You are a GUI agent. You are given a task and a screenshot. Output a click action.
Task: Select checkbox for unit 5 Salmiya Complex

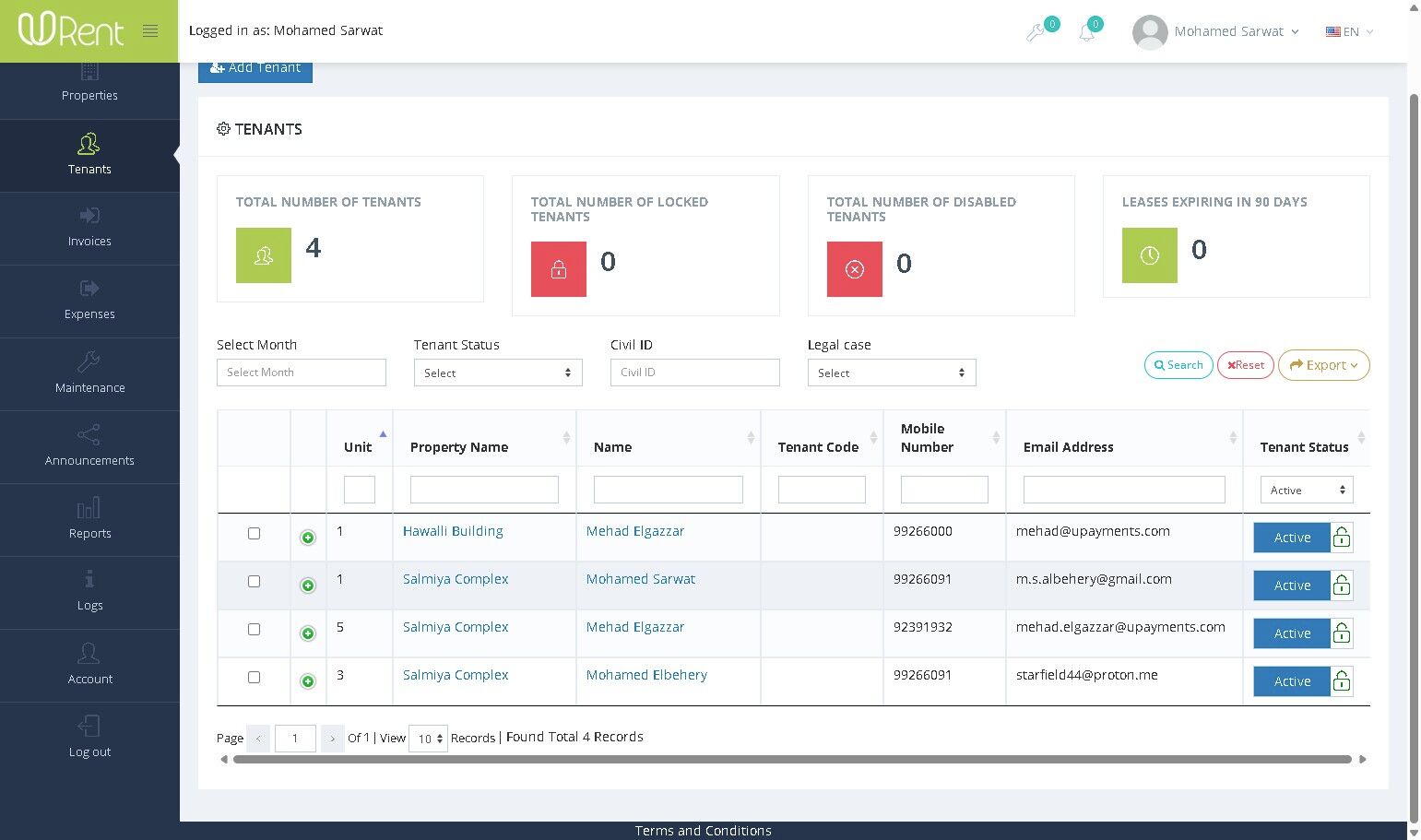tap(255, 630)
